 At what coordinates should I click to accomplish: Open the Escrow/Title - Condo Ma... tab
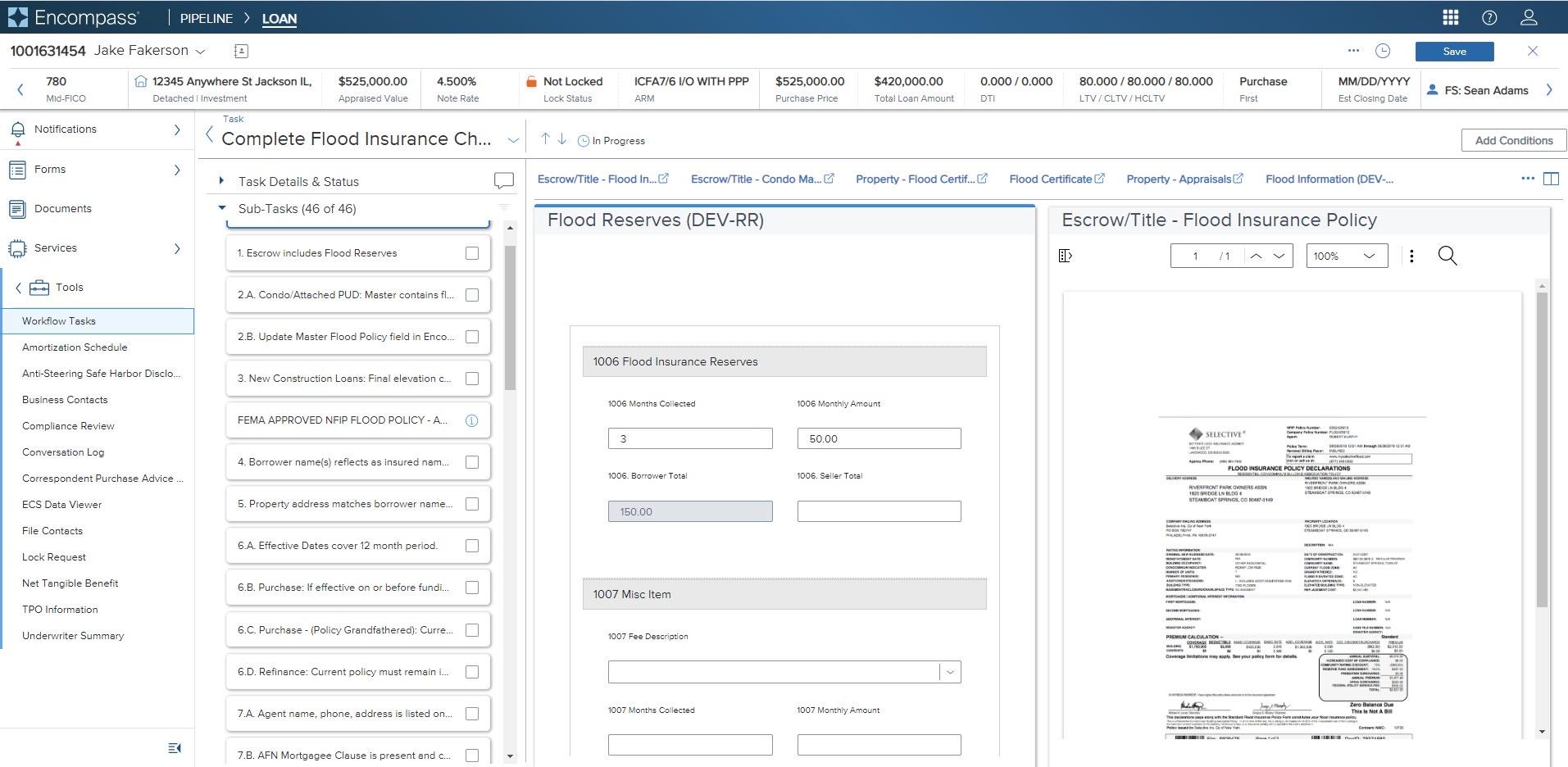point(762,179)
